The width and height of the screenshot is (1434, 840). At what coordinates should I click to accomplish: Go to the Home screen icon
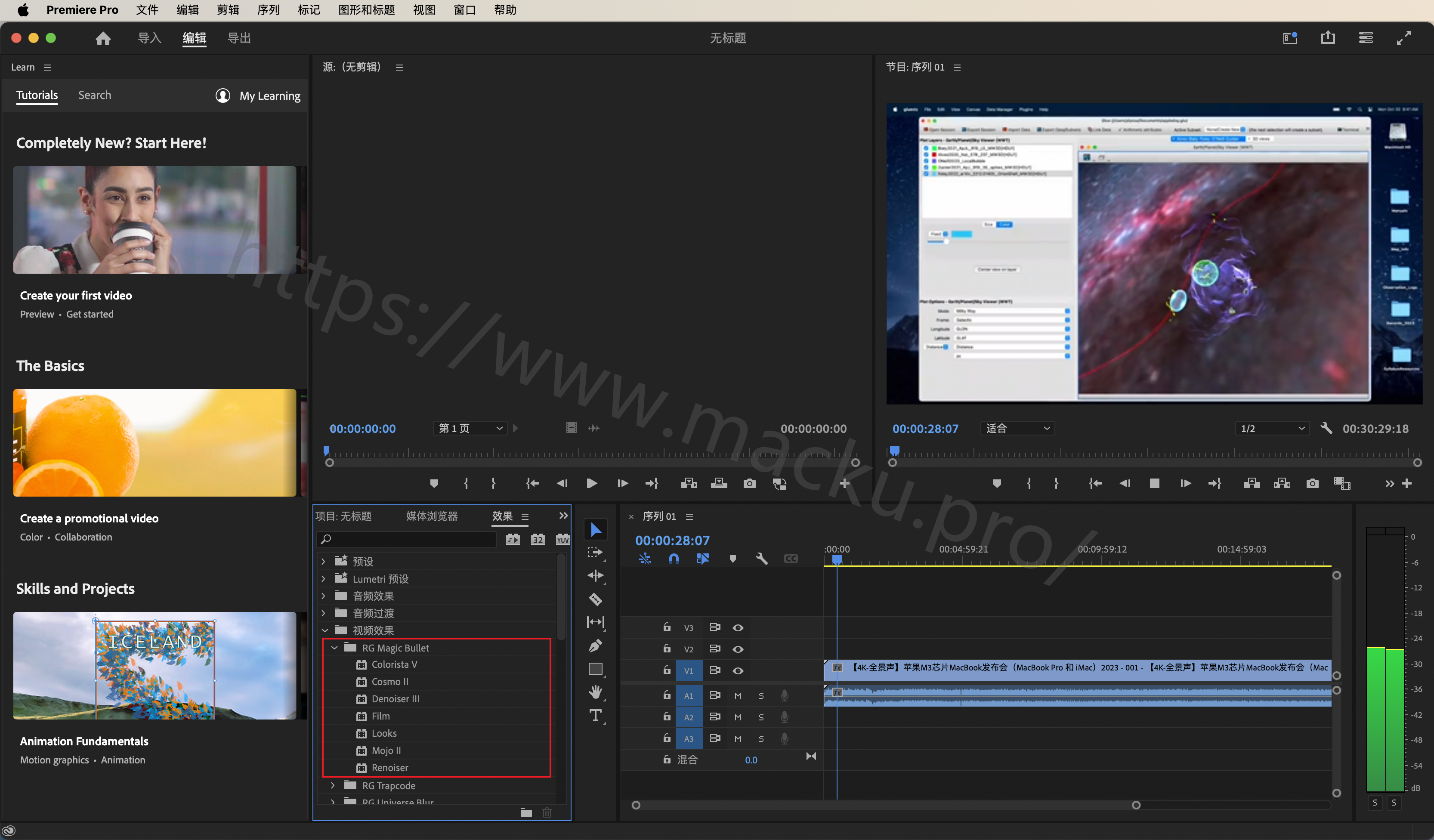pos(103,38)
